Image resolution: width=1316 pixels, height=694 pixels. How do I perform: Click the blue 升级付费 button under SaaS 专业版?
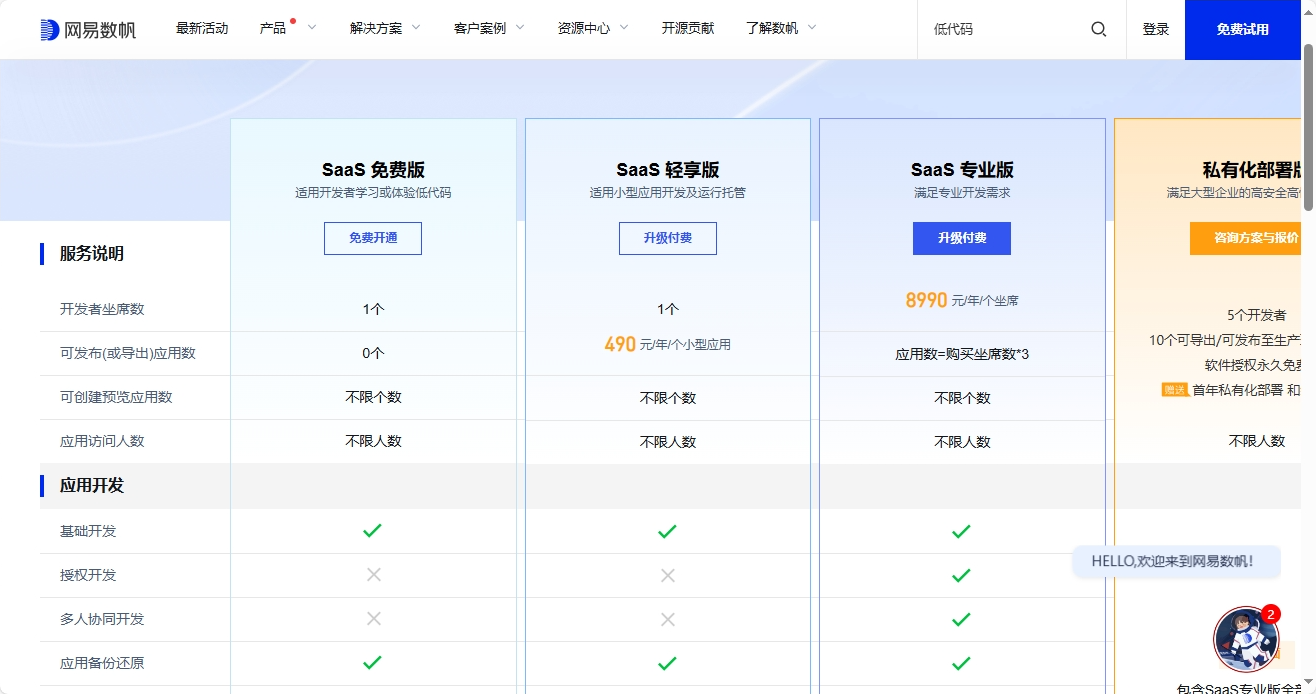pyautogui.click(x=961, y=238)
